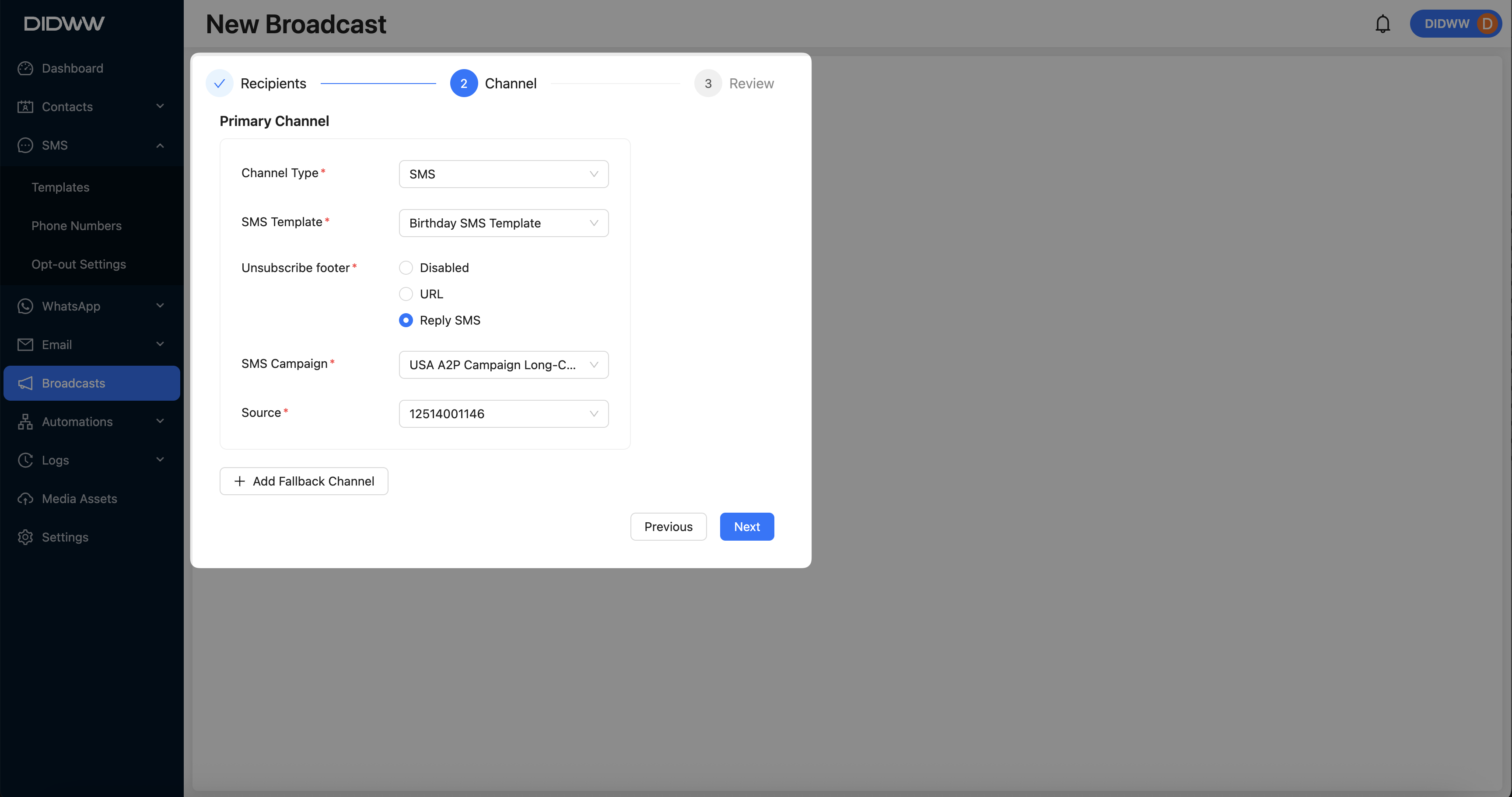Click the notification bell icon
Image resolution: width=1512 pixels, height=797 pixels.
pyautogui.click(x=1382, y=24)
